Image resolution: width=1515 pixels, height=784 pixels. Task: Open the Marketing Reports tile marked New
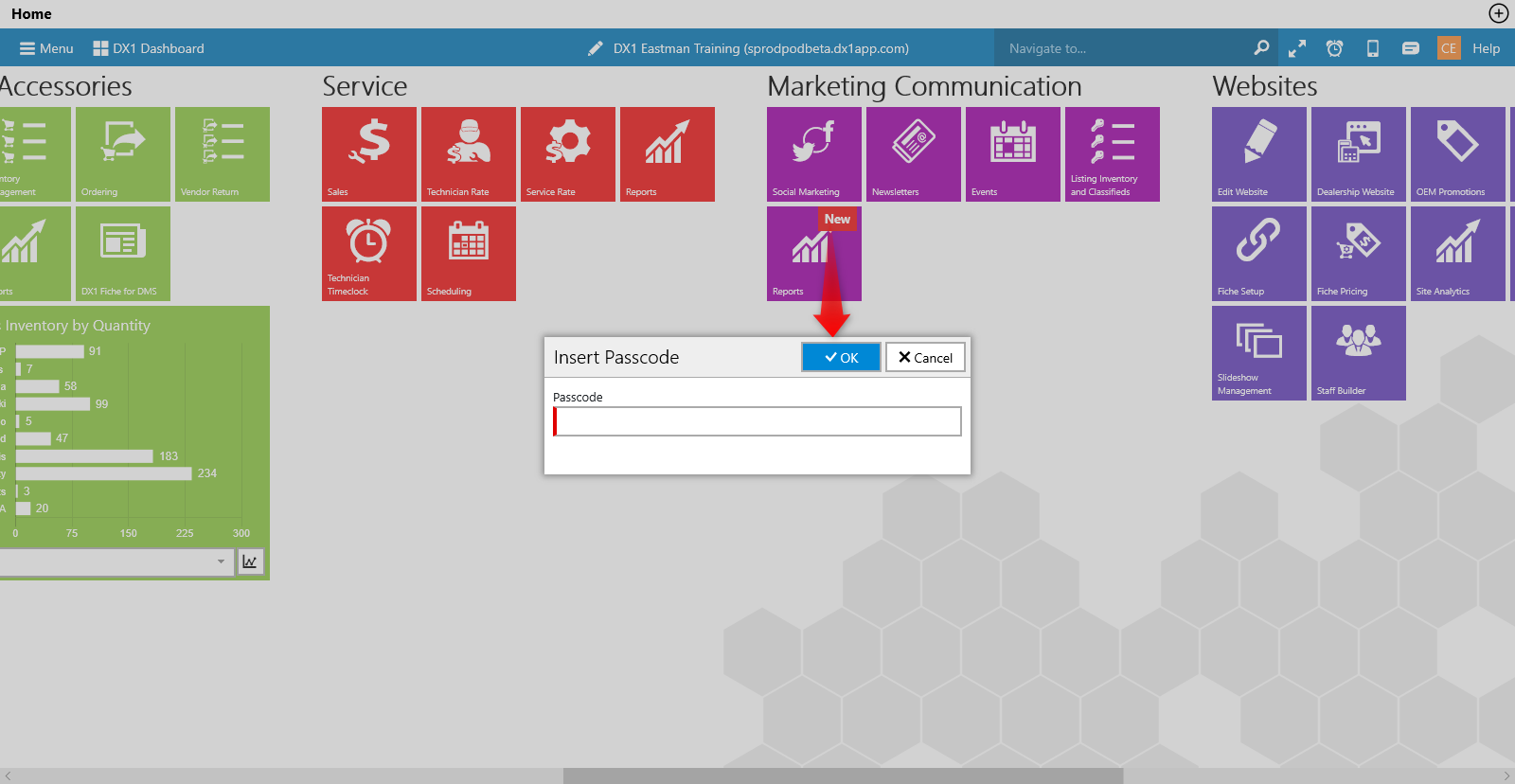click(814, 254)
